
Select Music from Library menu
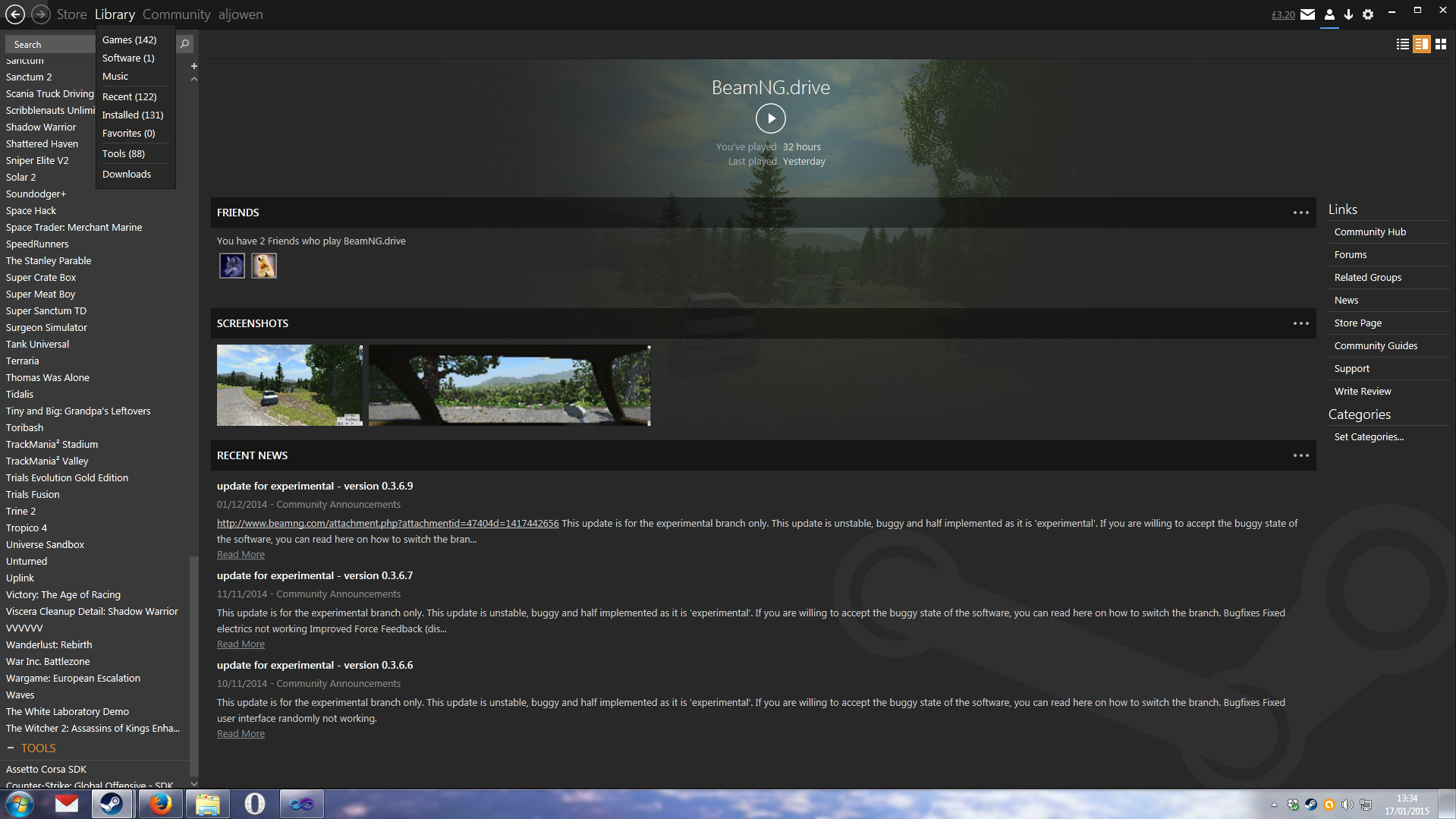pyautogui.click(x=115, y=76)
